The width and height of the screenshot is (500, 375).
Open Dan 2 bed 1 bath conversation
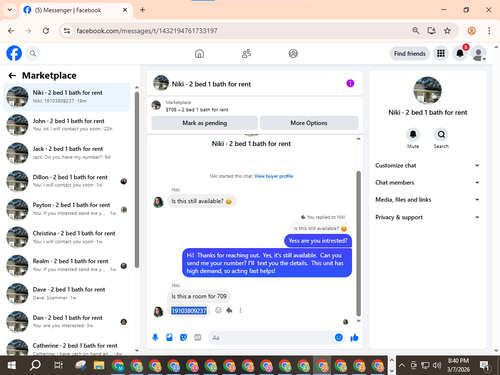(67, 322)
